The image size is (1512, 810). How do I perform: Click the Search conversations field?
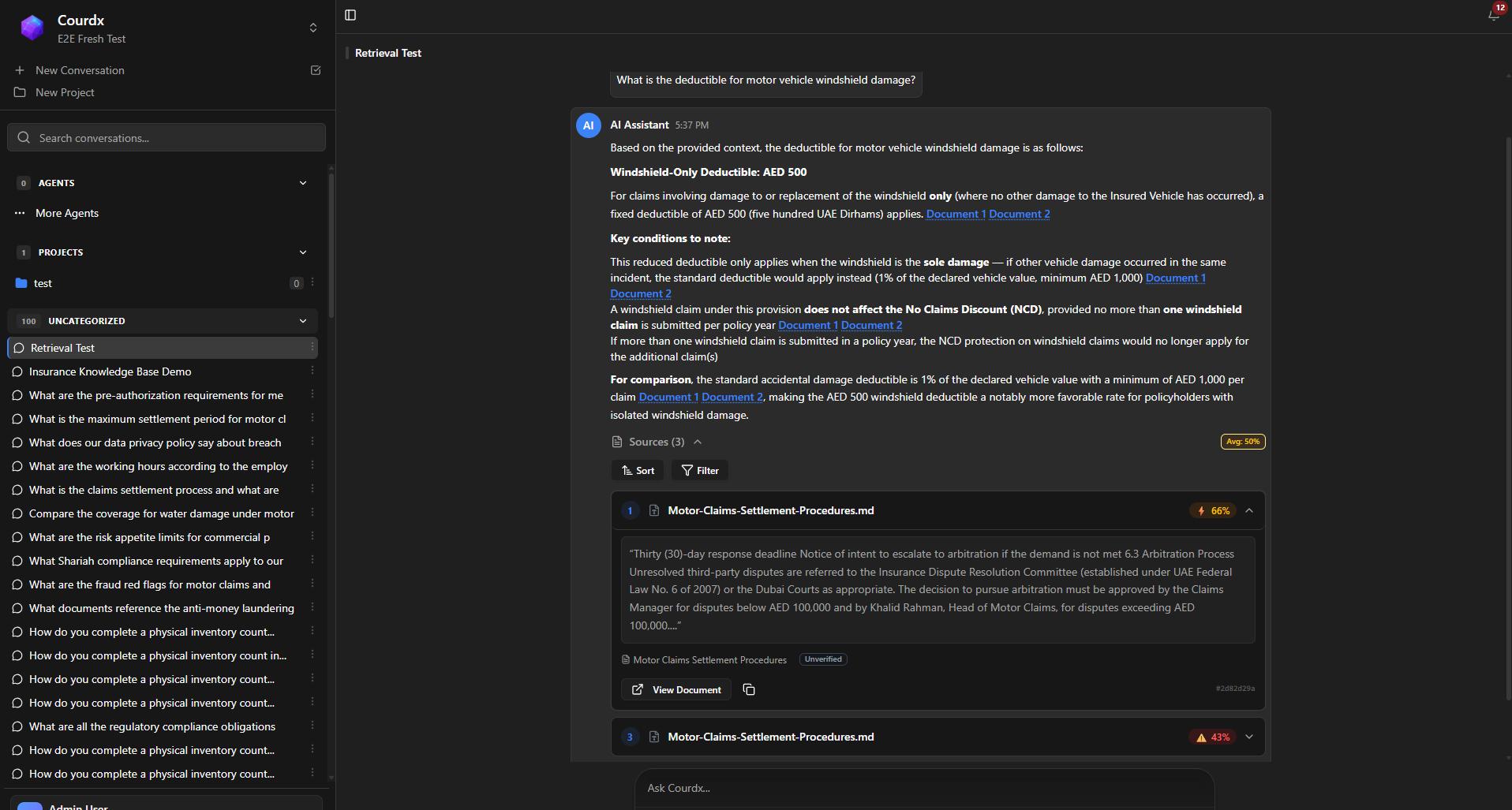[167, 137]
